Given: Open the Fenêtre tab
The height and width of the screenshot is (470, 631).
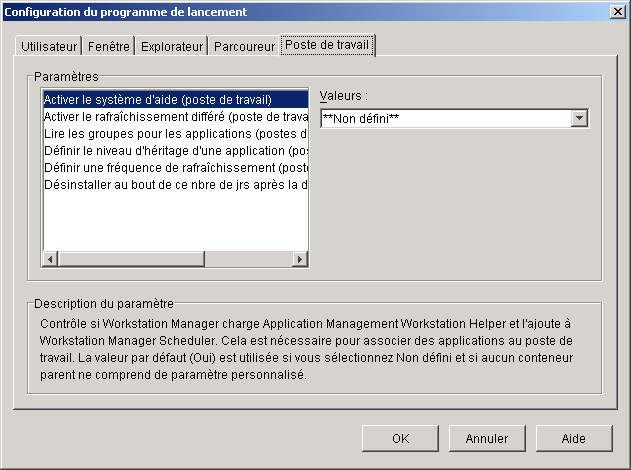Looking at the screenshot, I should click(x=109, y=47).
